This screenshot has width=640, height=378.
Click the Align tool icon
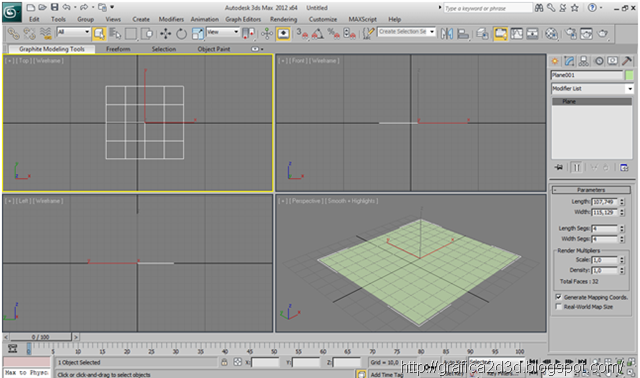(x=463, y=33)
